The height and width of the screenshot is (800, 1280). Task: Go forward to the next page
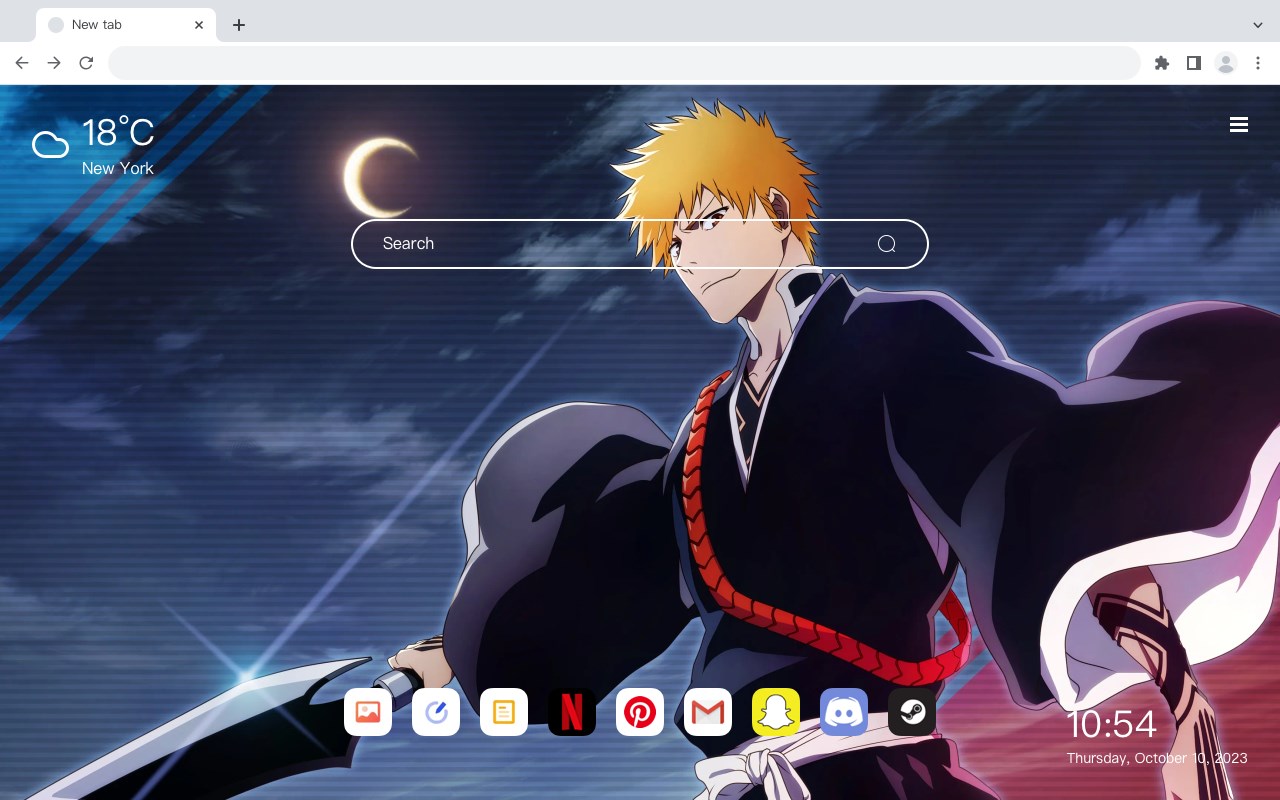click(54, 63)
